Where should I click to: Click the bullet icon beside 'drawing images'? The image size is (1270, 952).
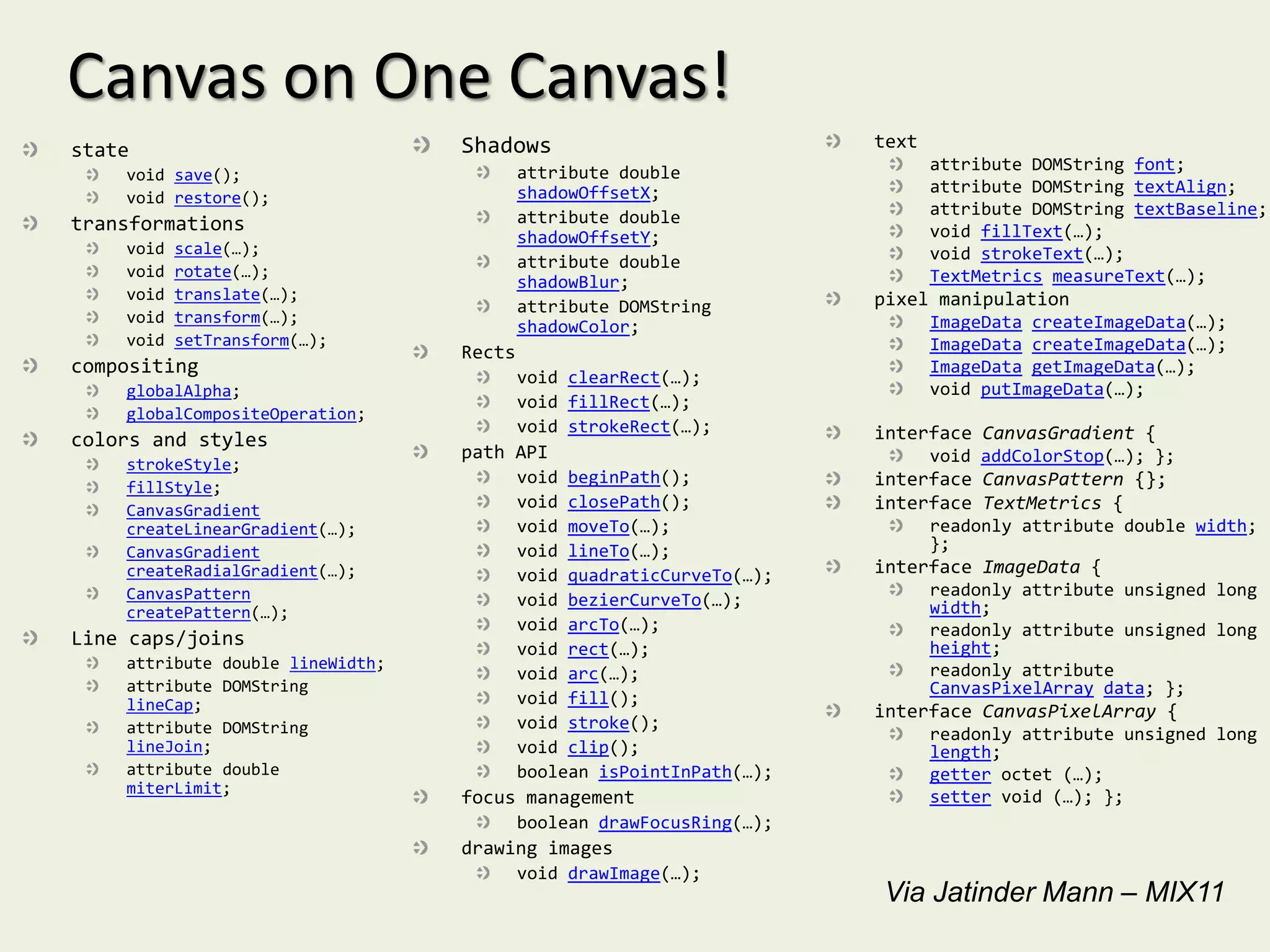coord(421,847)
